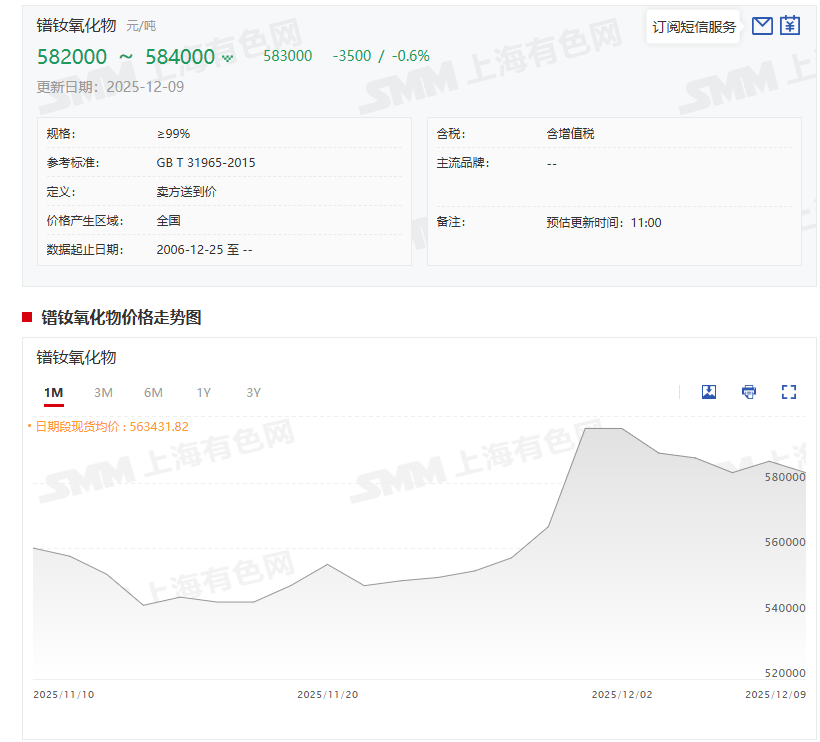Click the 镨钕氧化物 product title at top
820x742 pixels.
coord(76,25)
